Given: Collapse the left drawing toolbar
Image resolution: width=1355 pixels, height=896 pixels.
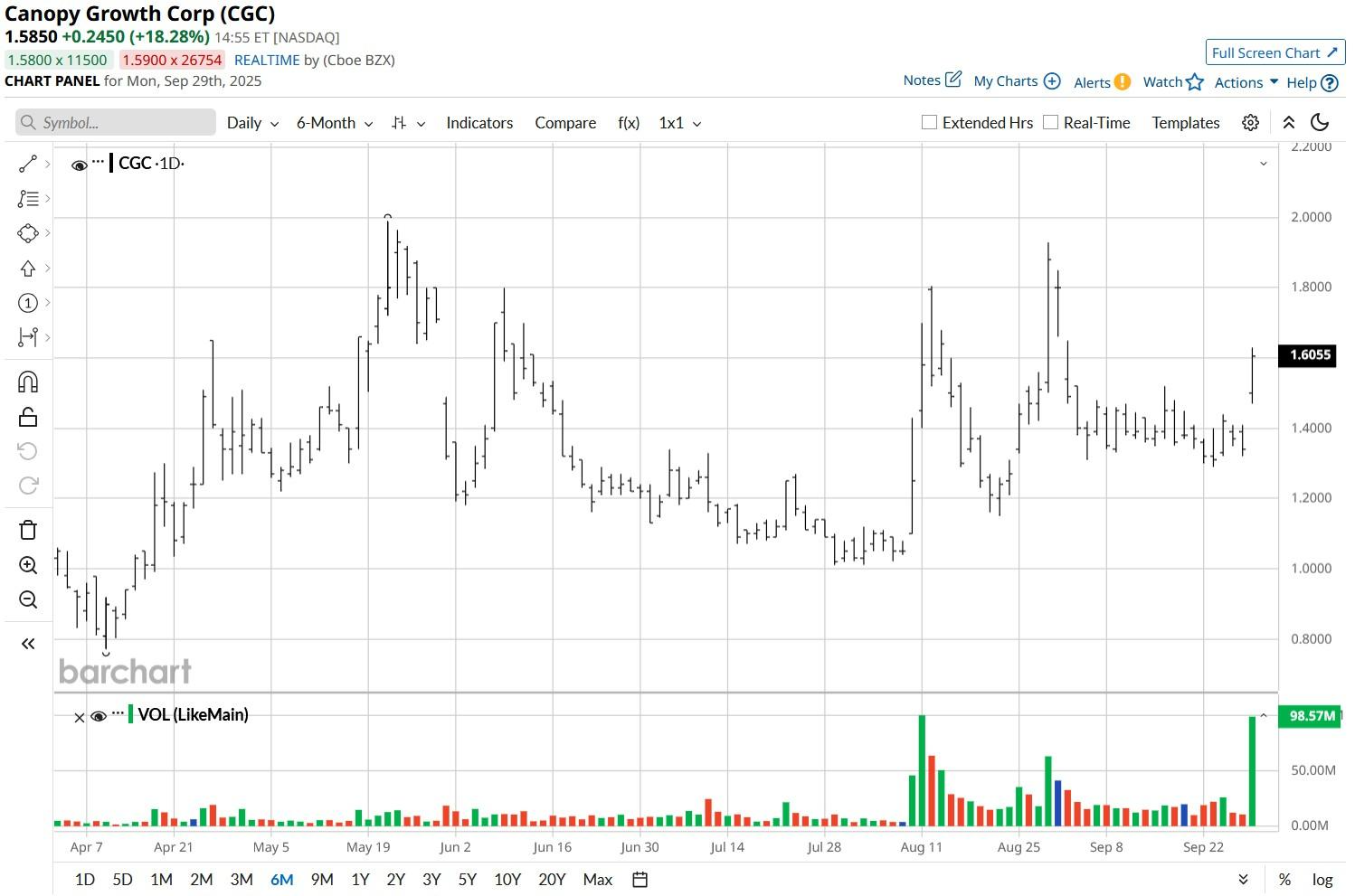Looking at the screenshot, I should point(28,644).
